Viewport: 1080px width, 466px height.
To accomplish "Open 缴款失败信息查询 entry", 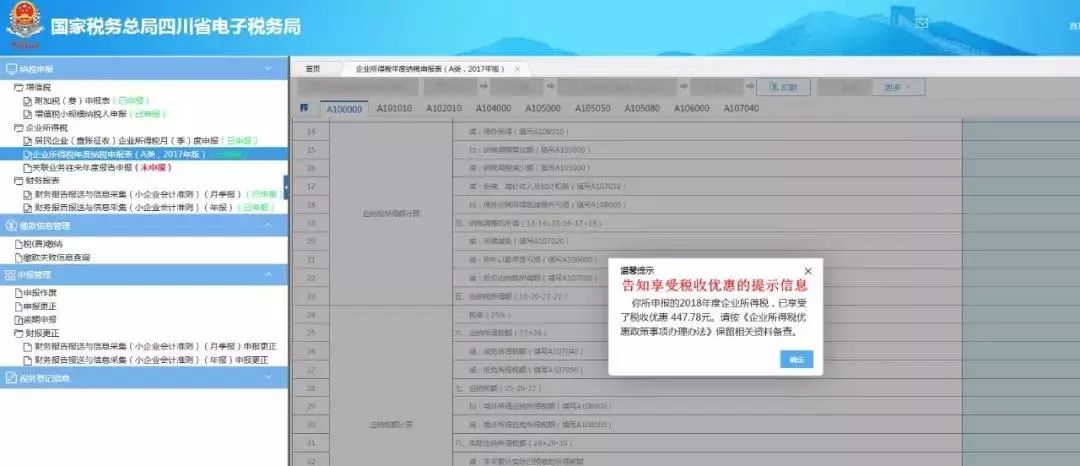I will coord(56,257).
